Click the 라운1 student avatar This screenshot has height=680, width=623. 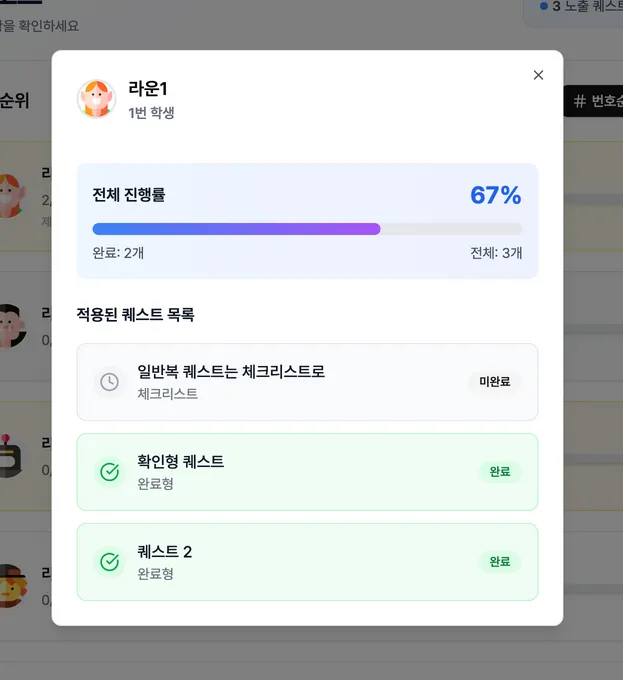96,99
